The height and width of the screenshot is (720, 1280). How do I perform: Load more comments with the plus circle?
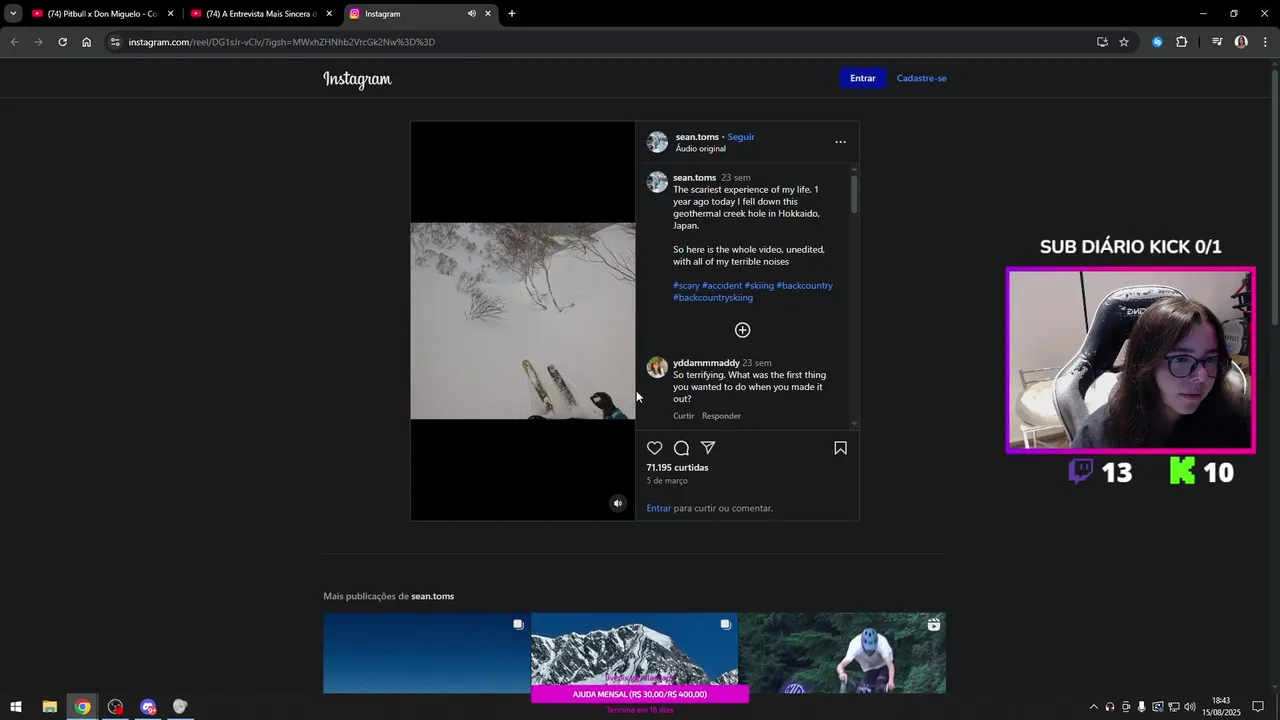click(742, 330)
